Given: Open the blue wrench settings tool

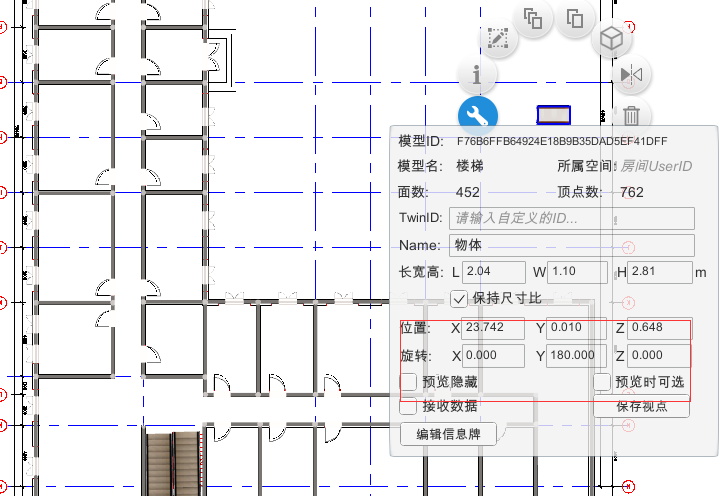Looking at the screenshot, I should tap(478, 116).
